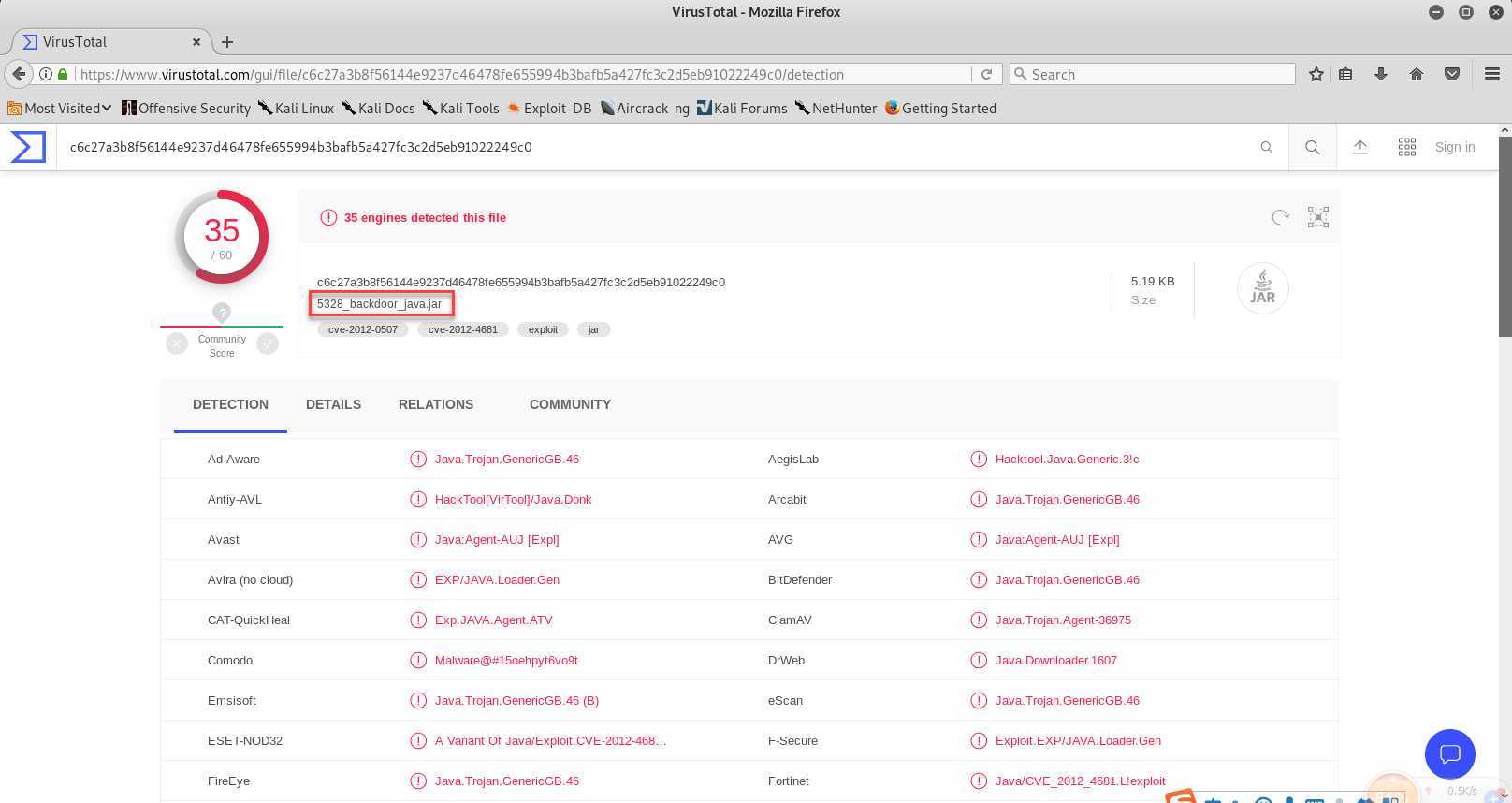Click the JAR file type icon
Screen dimensions: 1512x803
click(1262, 288)
